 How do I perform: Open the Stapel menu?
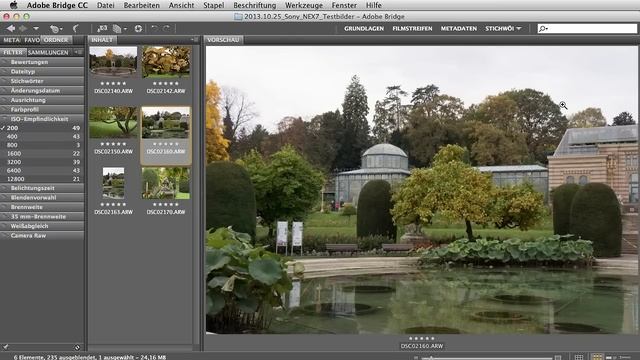coord(213,5)
